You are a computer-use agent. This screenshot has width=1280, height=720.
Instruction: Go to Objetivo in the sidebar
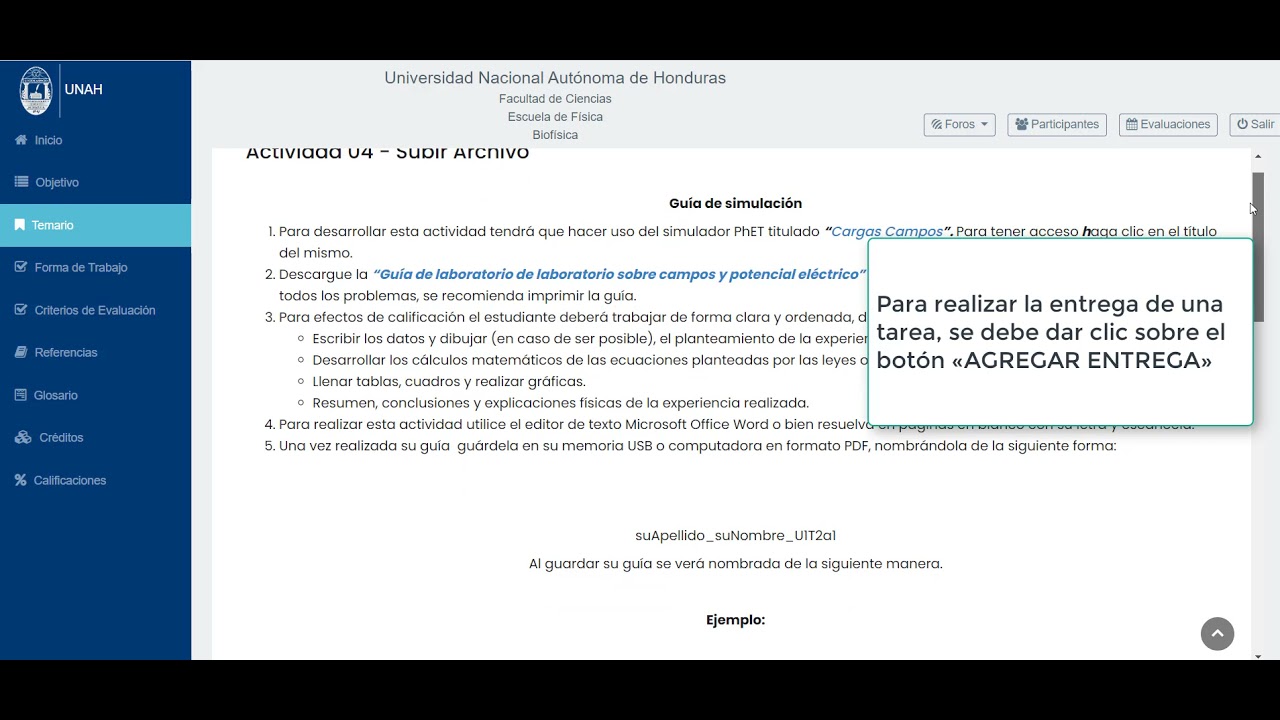click(95, 182)
